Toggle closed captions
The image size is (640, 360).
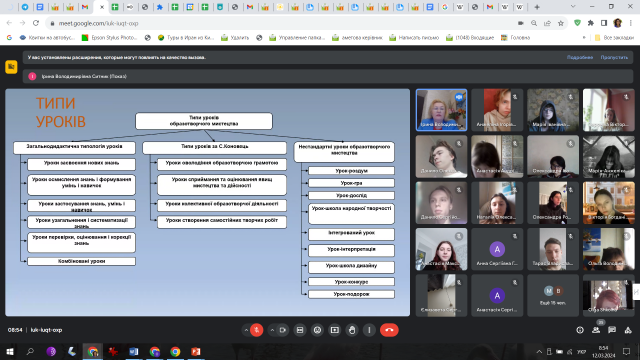pos(300,330)
